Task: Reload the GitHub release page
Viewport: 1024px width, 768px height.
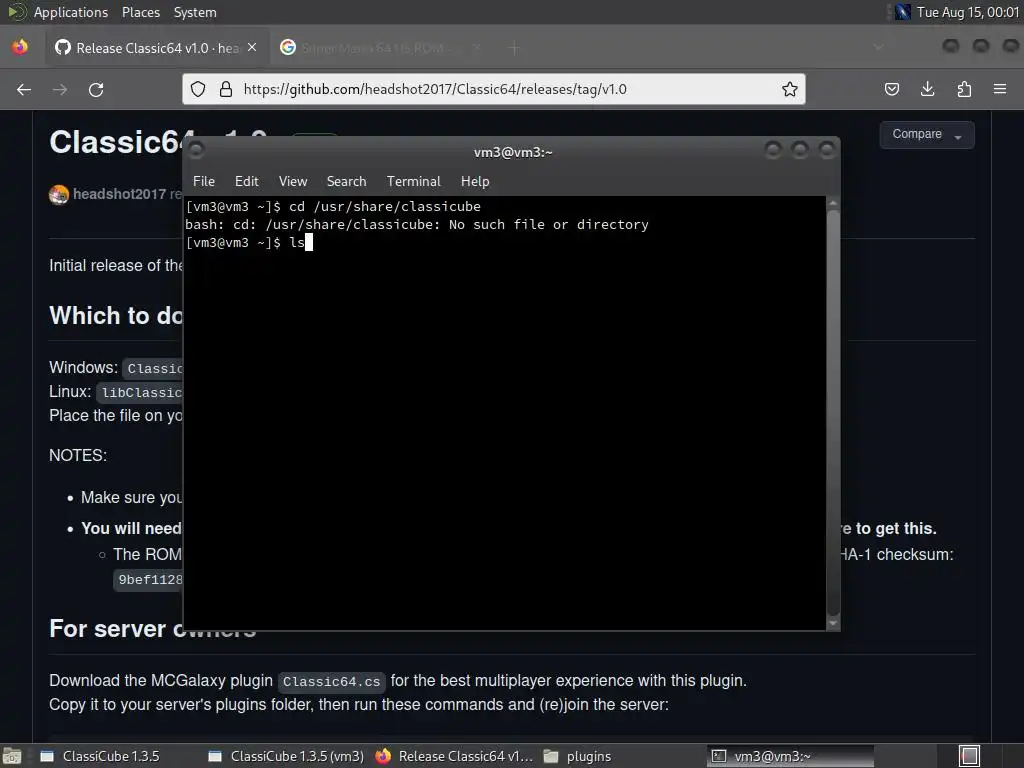Action: [x=96, y=89]
